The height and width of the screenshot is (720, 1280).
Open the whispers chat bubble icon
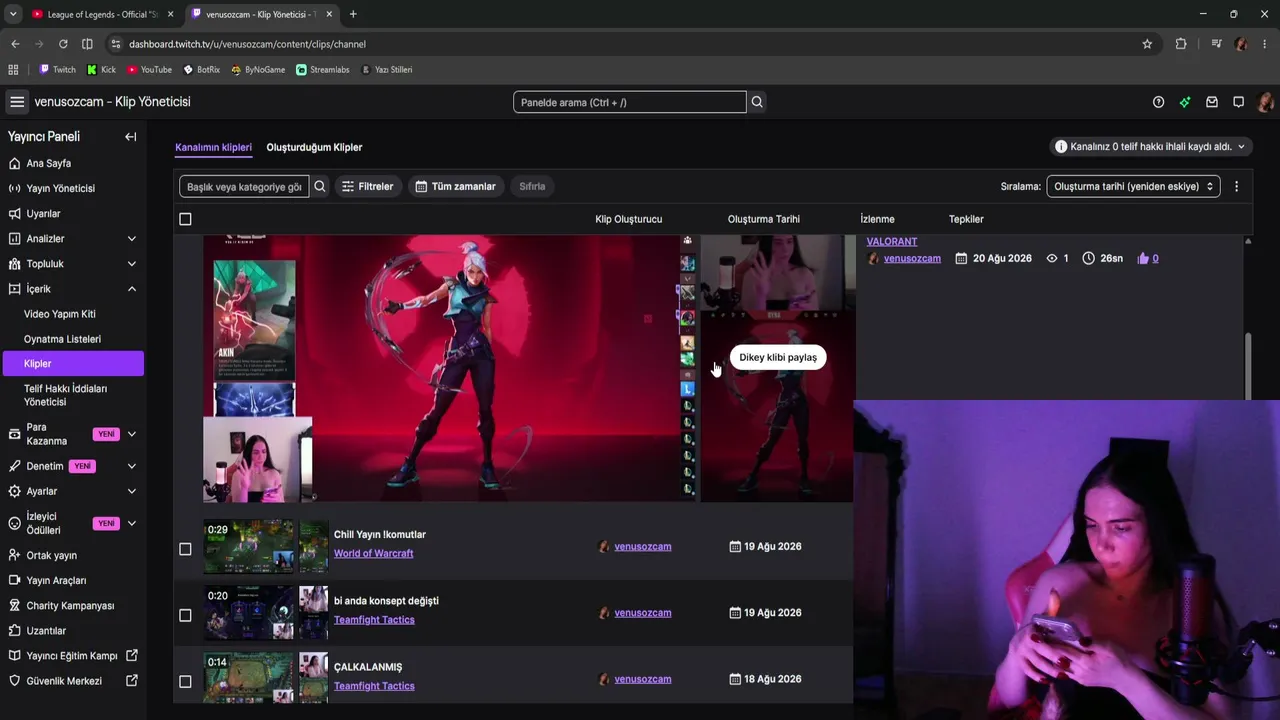coord(1238,102)
